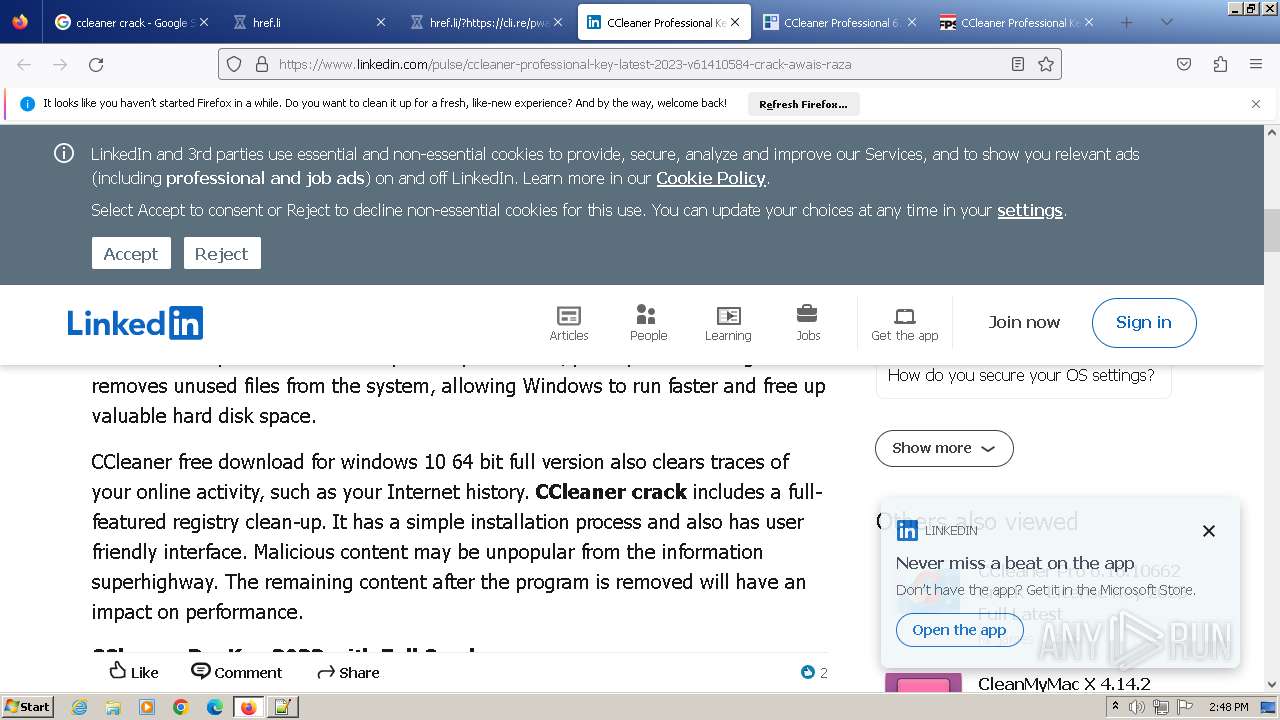This screenshot has width=1280, height=720.
Task: Comment on the article
Action: click(x=237, y=672)
